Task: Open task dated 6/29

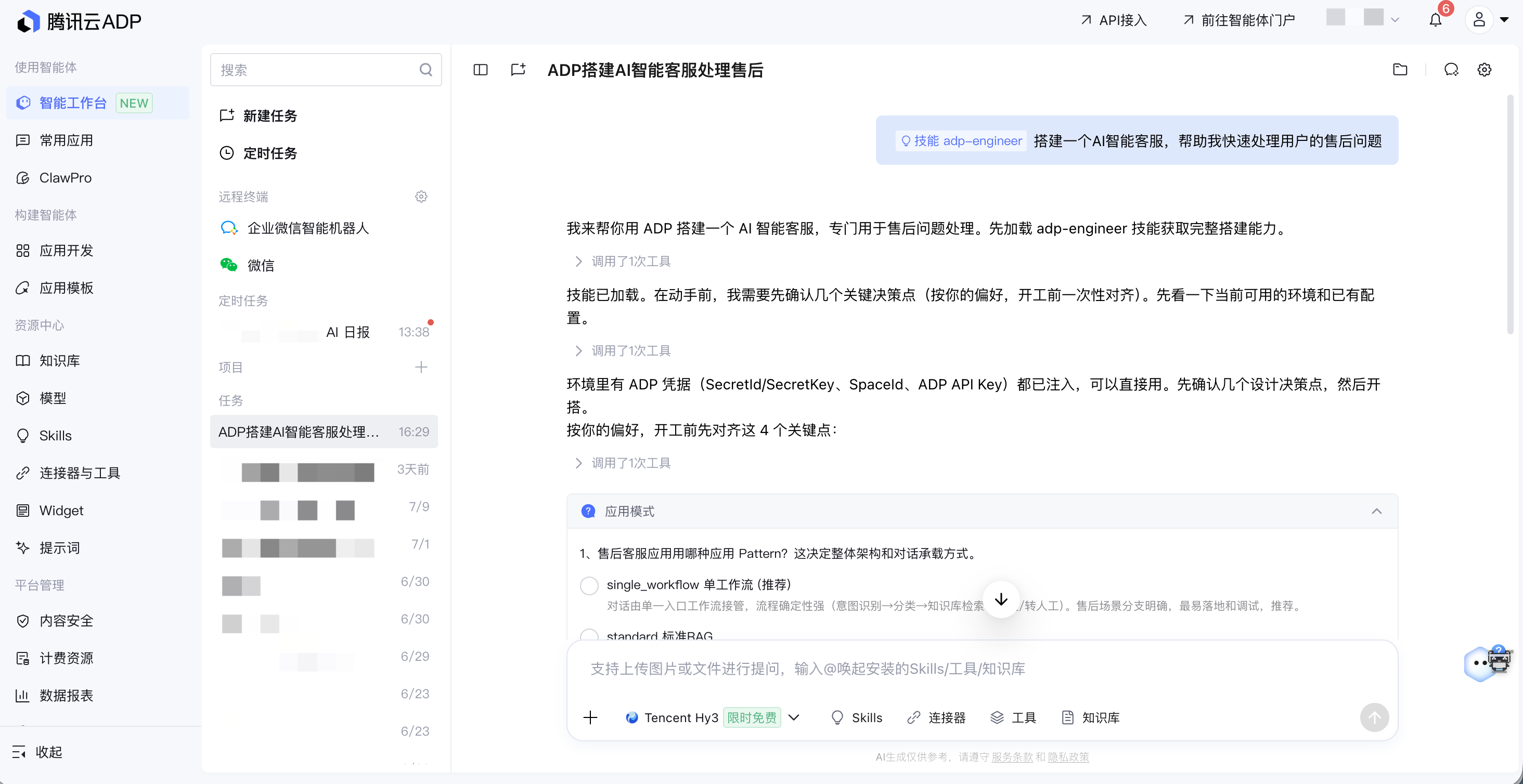Action: click(x=324, y=657)
